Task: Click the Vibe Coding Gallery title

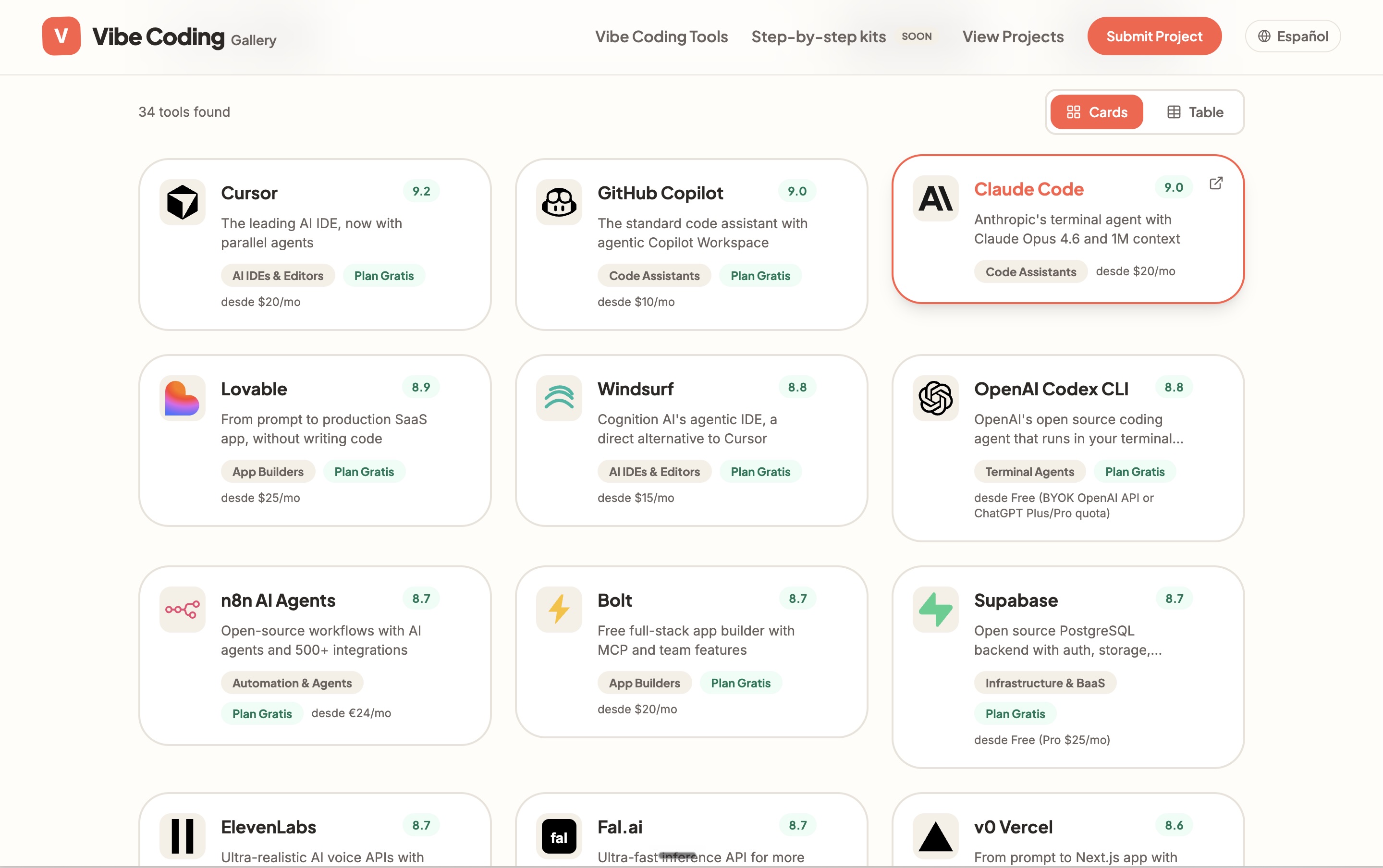Action: pyautogui.click(x=184, y=37)
